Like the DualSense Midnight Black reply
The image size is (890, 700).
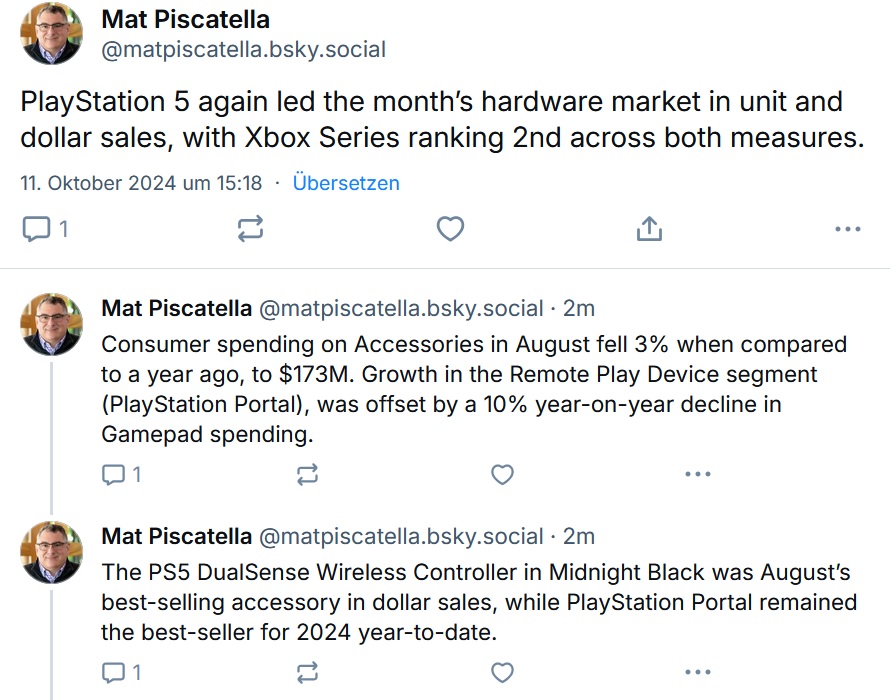pos(502,672)
